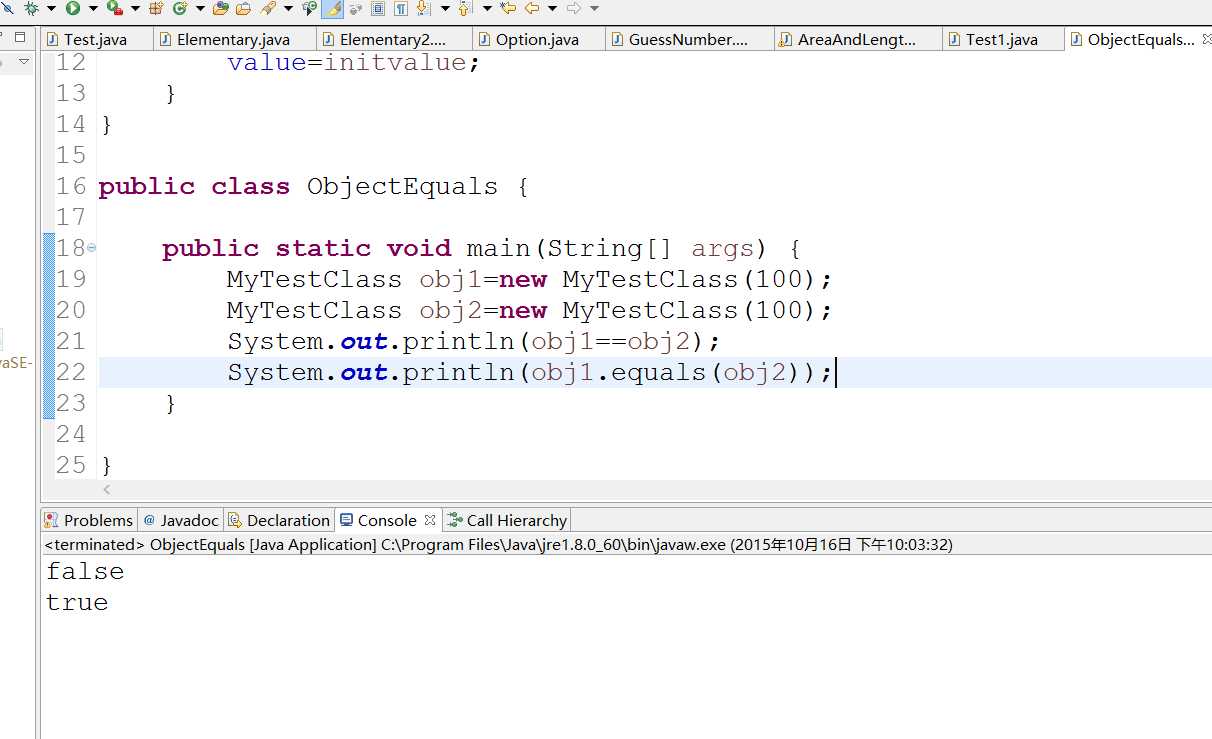The image size is (1212, 739).
Task: Click line number 24 in the gutter
Action: [71, 434]
